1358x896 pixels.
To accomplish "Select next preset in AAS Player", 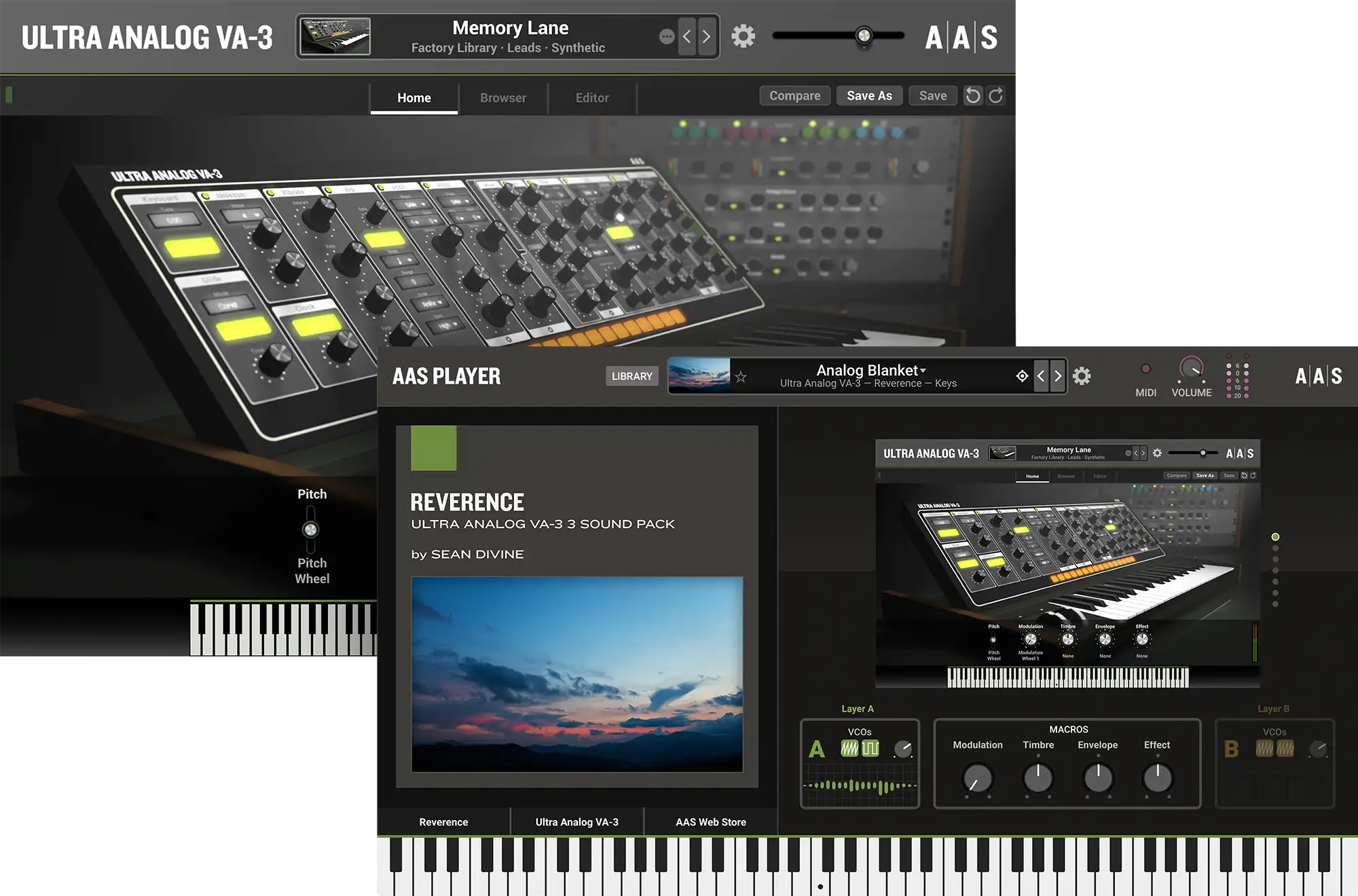I will point(1057,376).
